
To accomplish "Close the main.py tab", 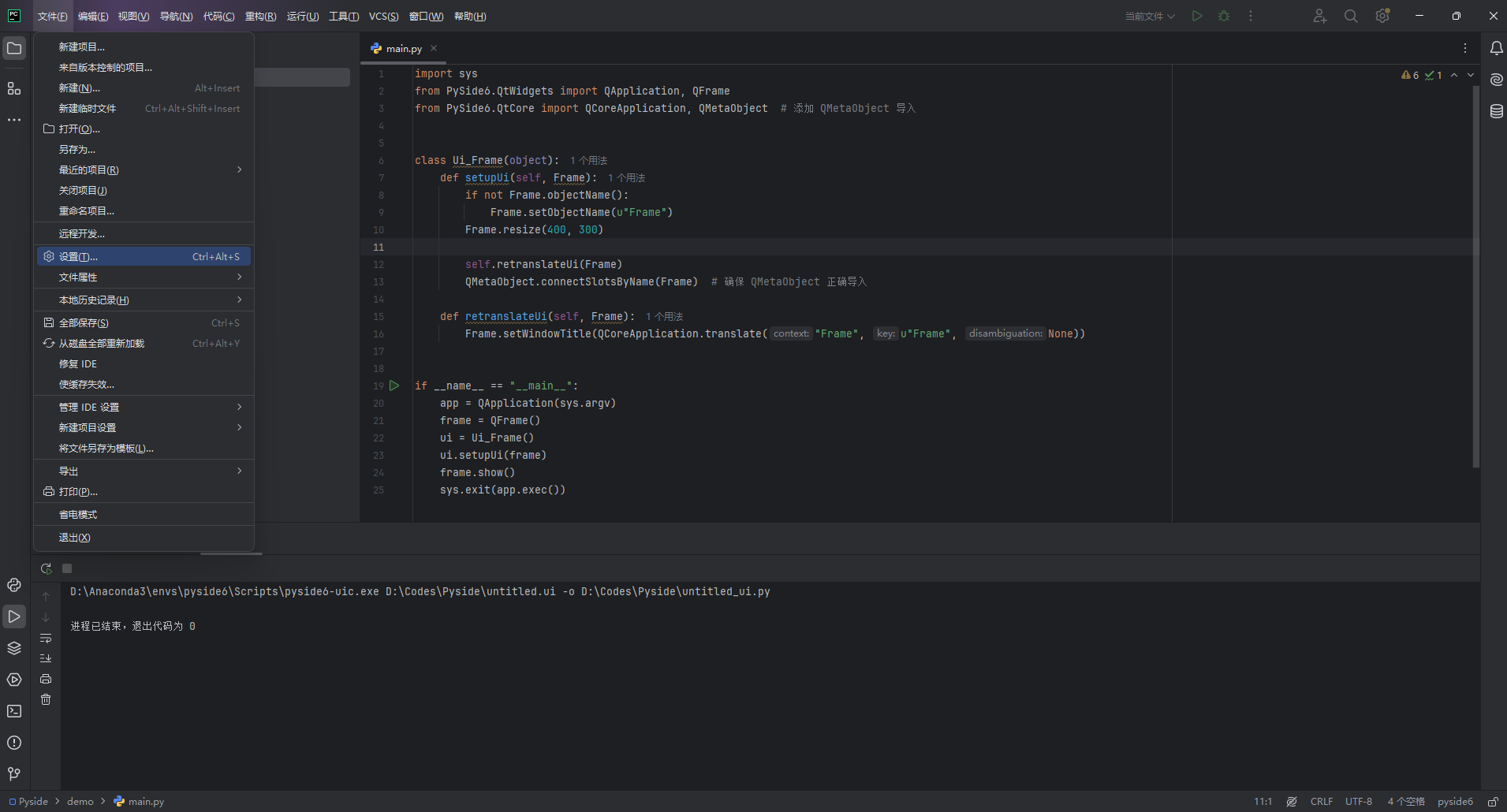I will 434,48.
